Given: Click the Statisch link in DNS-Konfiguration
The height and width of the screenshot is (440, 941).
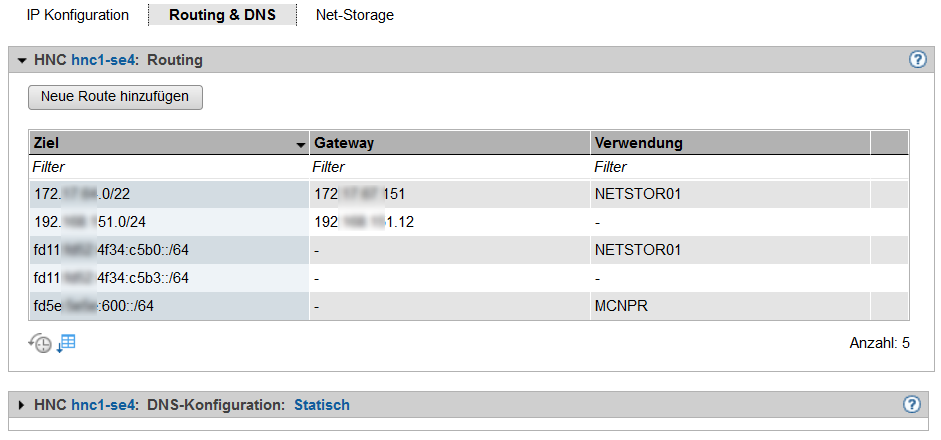Looking at the screenshot, I should 321,405.
